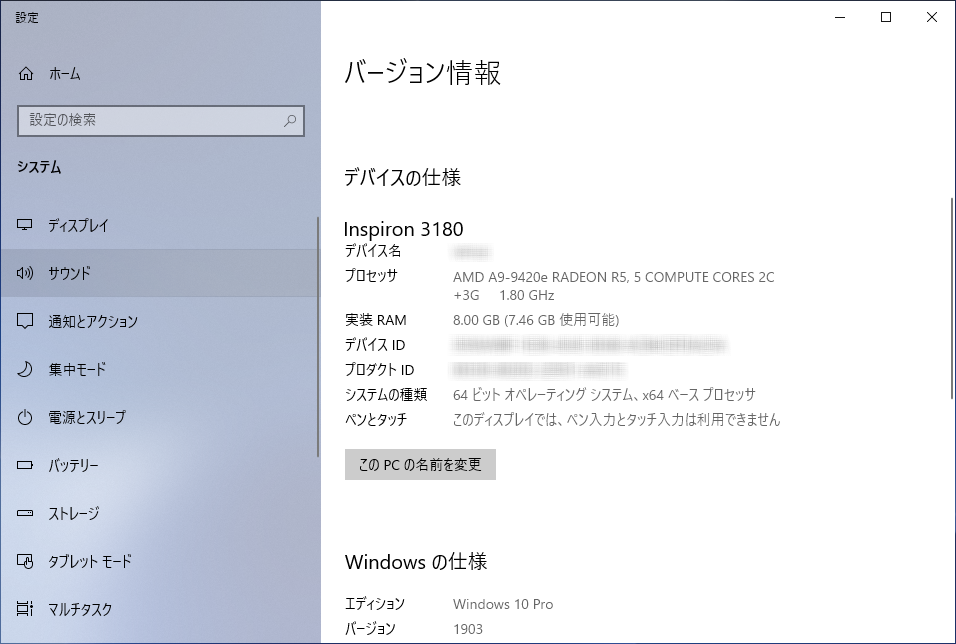Click the デバイス名 label
956x644 pixels.
[x=373, y=251]
